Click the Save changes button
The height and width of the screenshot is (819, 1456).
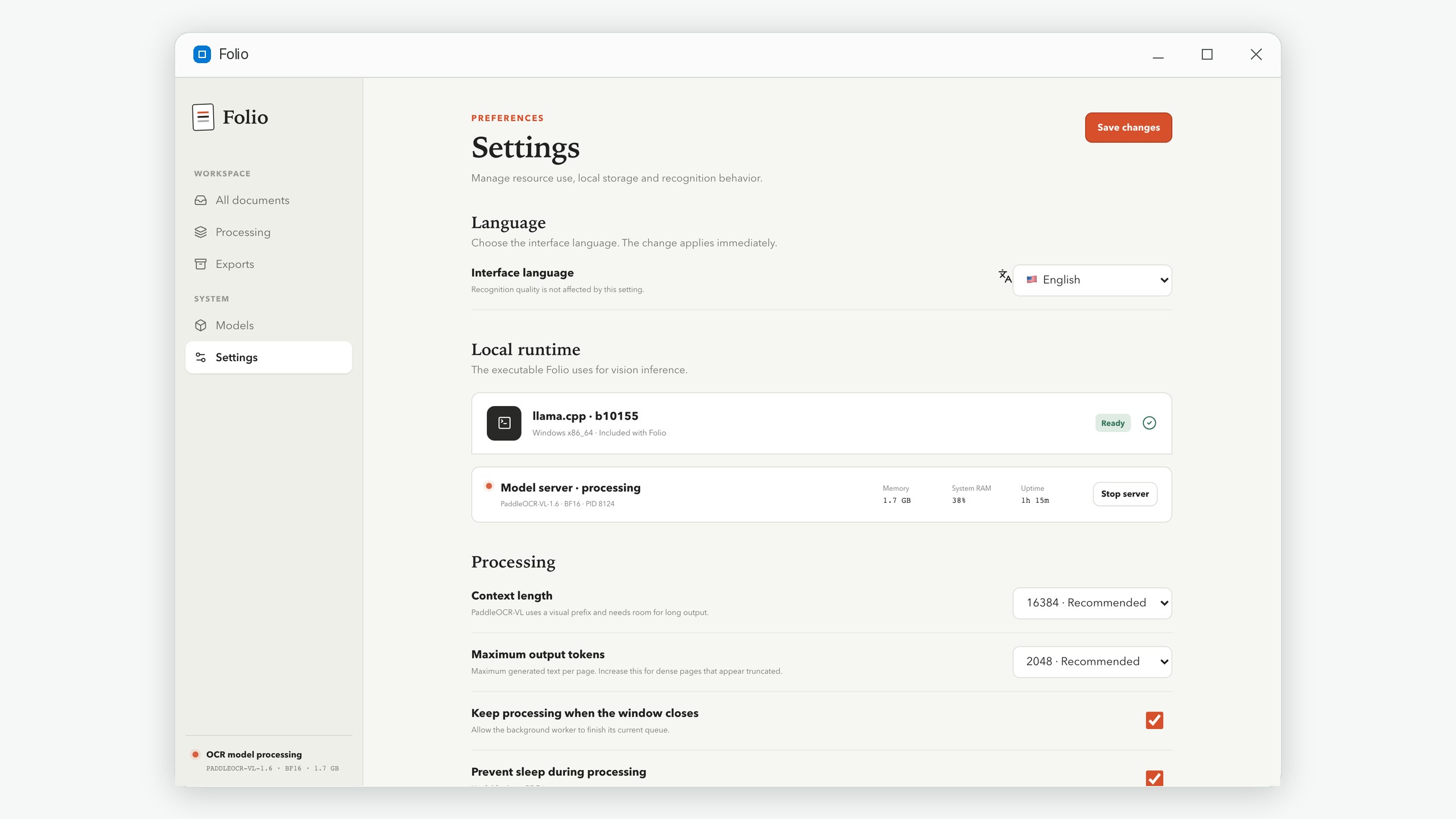pyautogui.click(x=1128, y=127)
